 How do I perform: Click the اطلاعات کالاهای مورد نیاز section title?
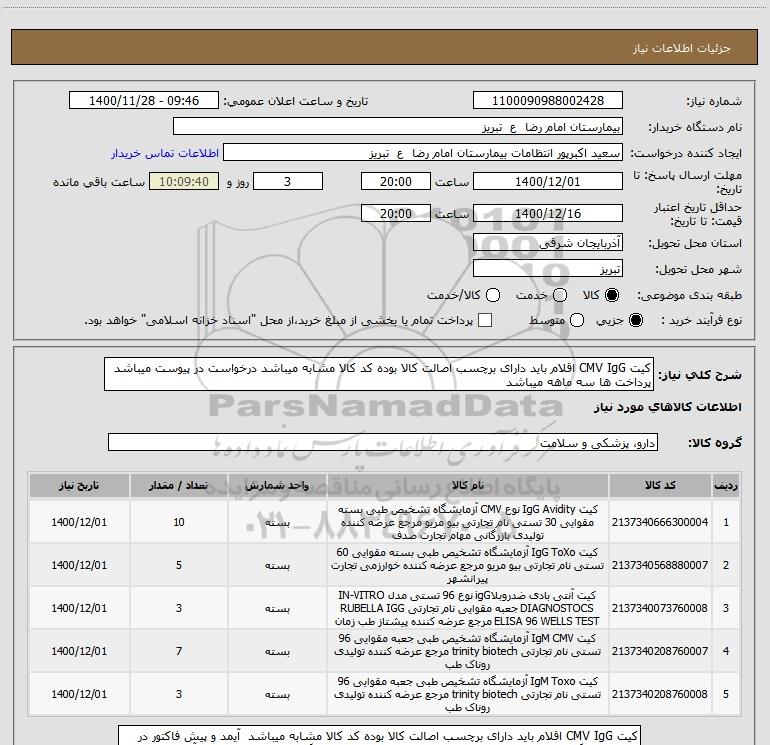pyautogui.click(x=667, y=407)
